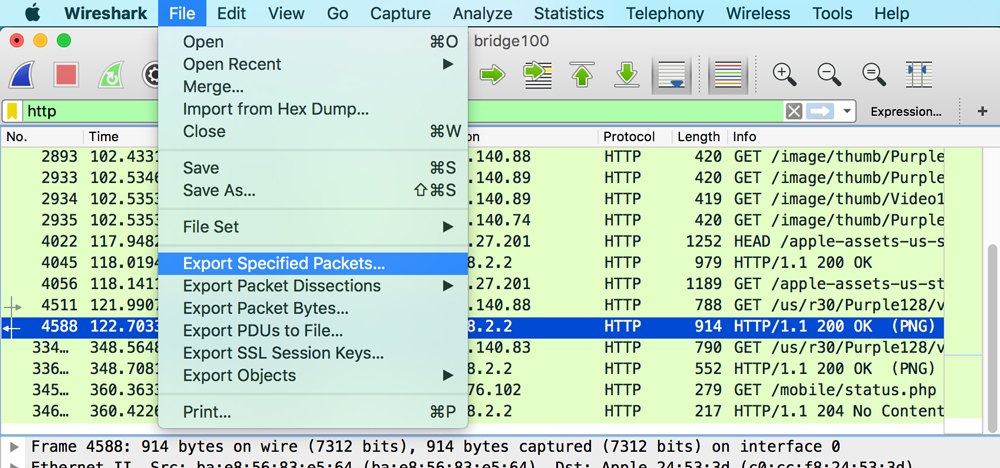Select the highlighted packet 4588 row
The width and height of the screenshot is (1000, 468).
[x=473, y=327]
